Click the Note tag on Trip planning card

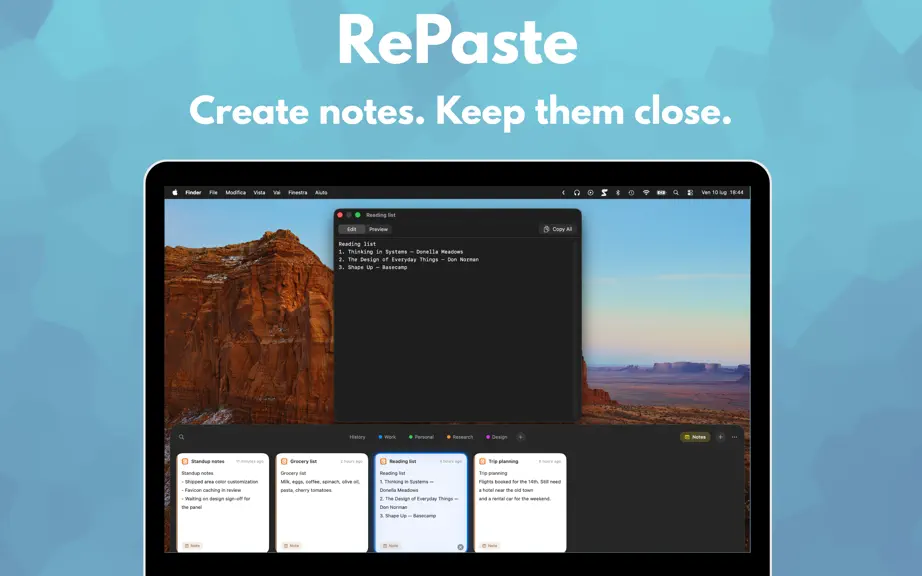pos(490,545)
